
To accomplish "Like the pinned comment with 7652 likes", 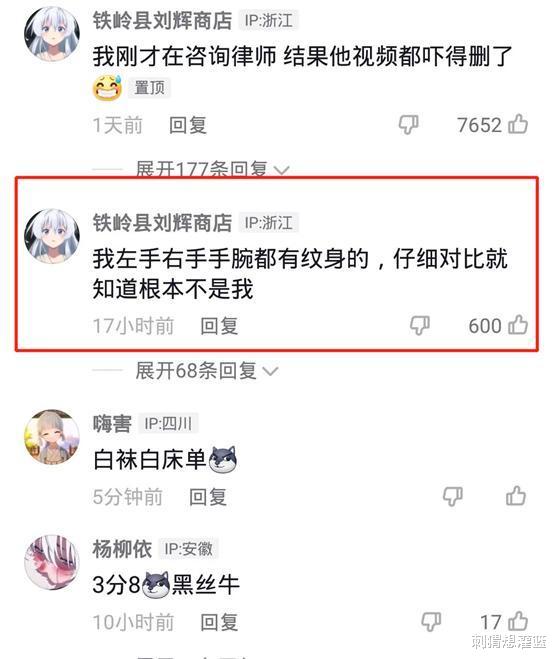I will pyautogui.click(x=518, y=124).
